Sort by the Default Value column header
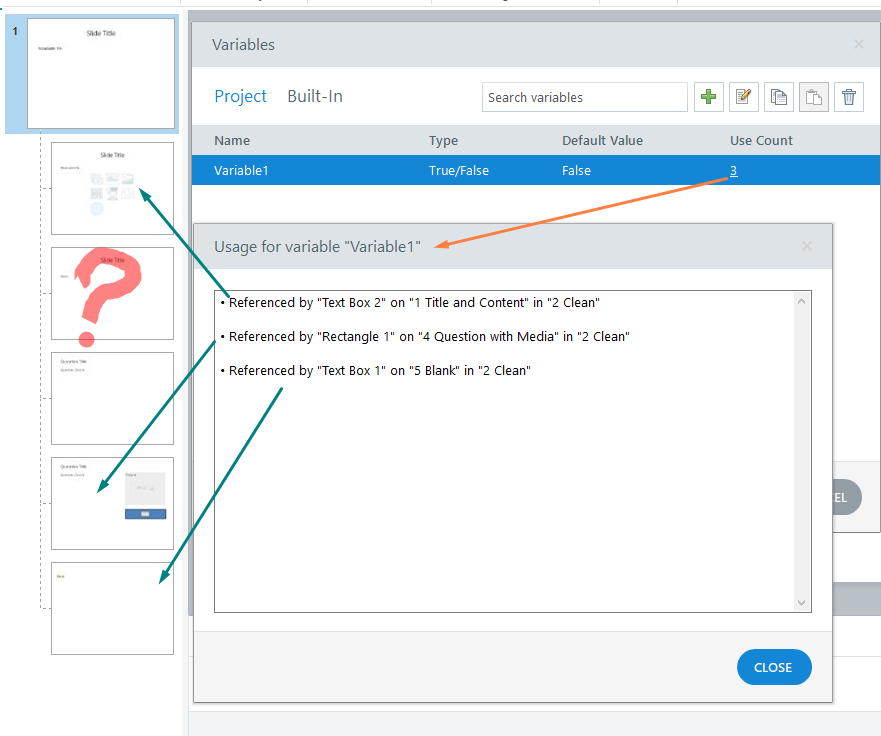The height and width of the screenshot is (736, 881). pos(602,140)
